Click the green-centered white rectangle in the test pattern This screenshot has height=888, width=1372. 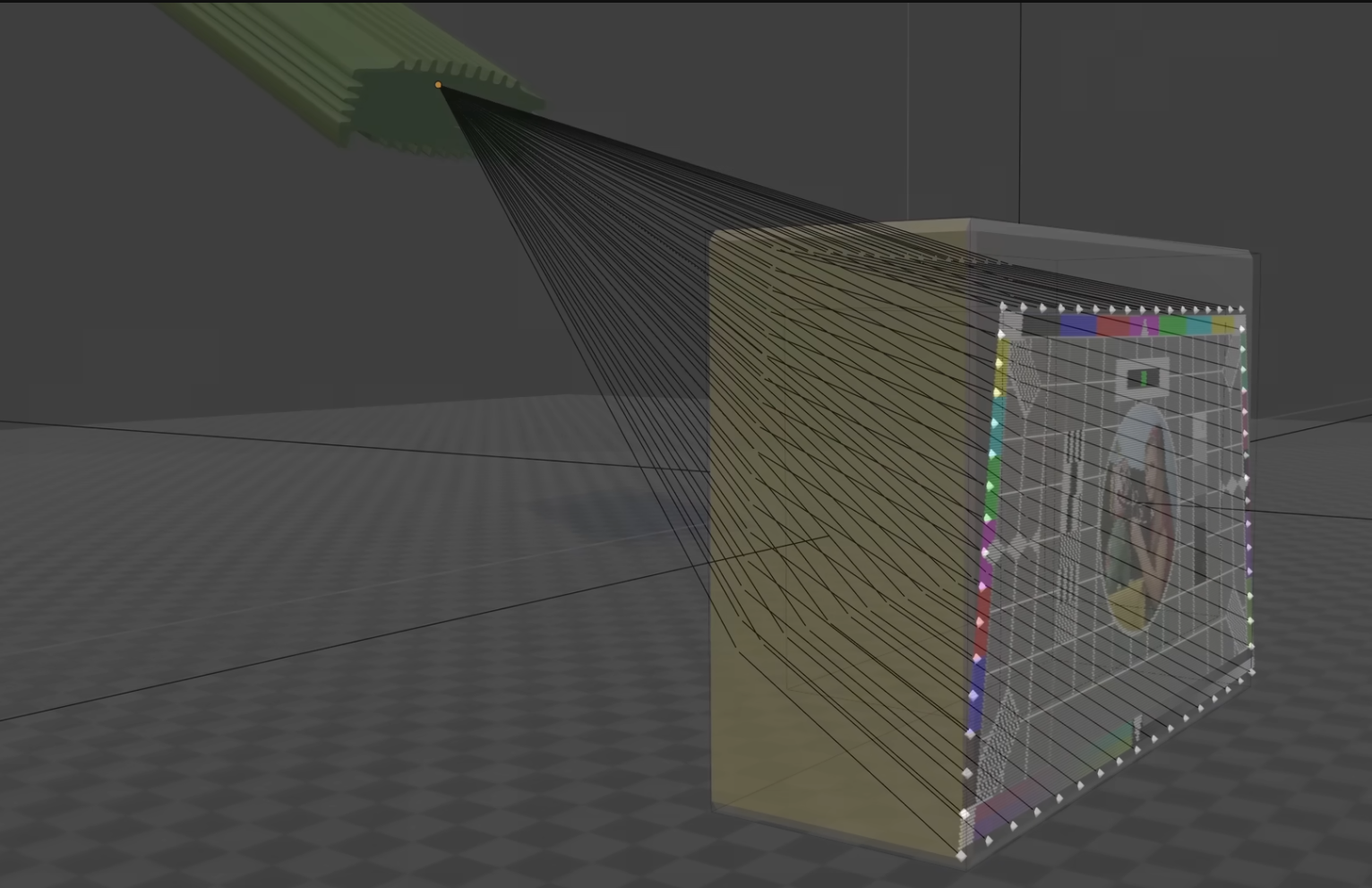pyautogui.click(x=1145, y=377)
